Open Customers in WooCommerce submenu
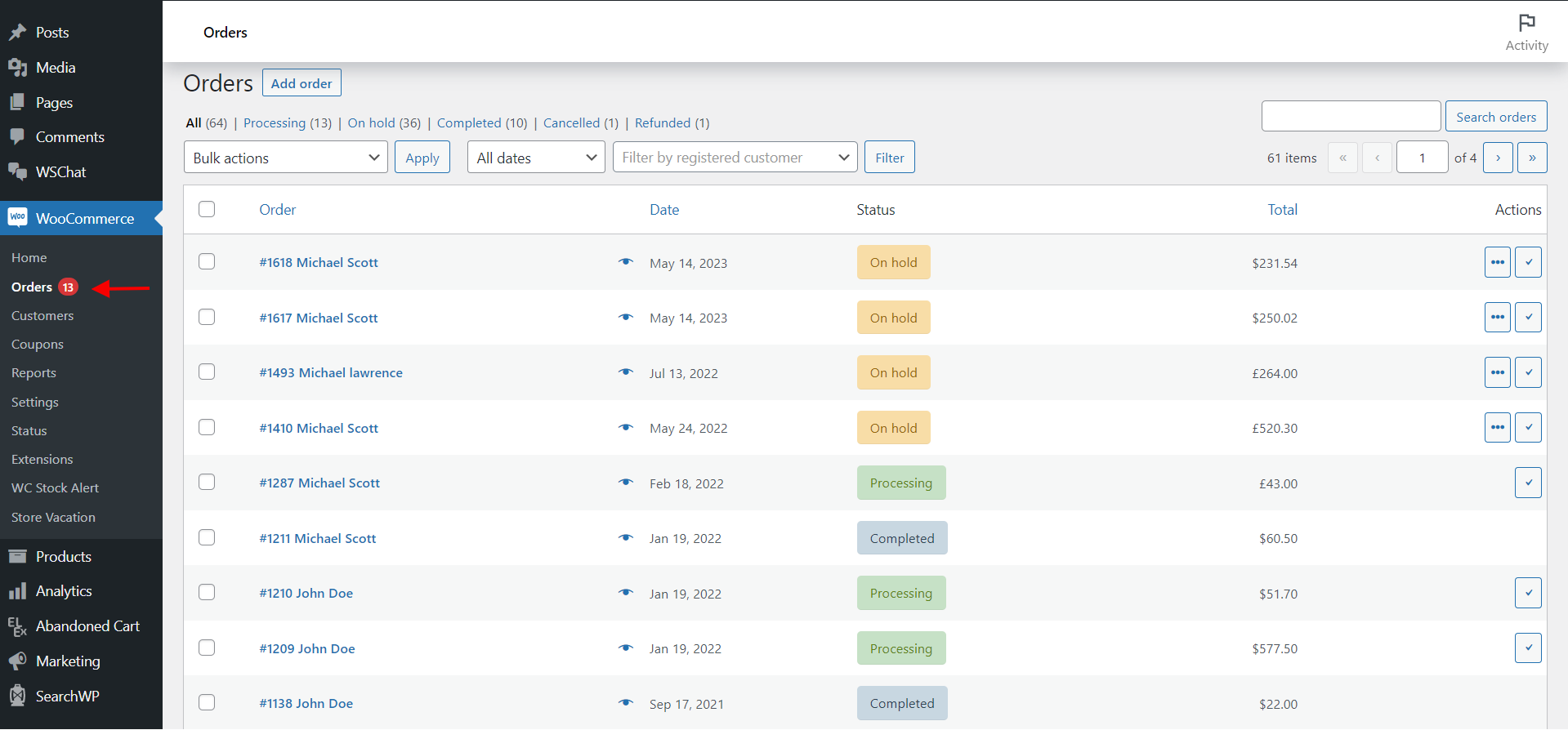The width and height of the screenshot is (1568, 730). [x=42, y=316]
